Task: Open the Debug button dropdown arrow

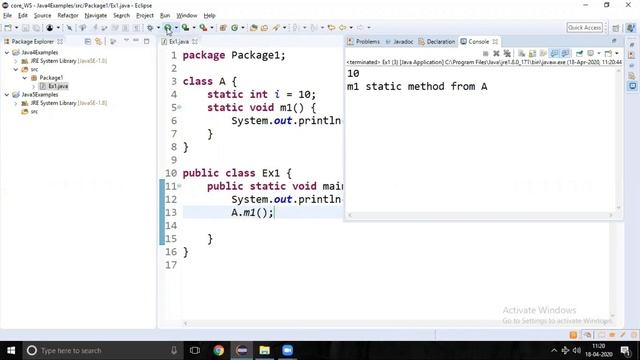Action: pos(158,28)
